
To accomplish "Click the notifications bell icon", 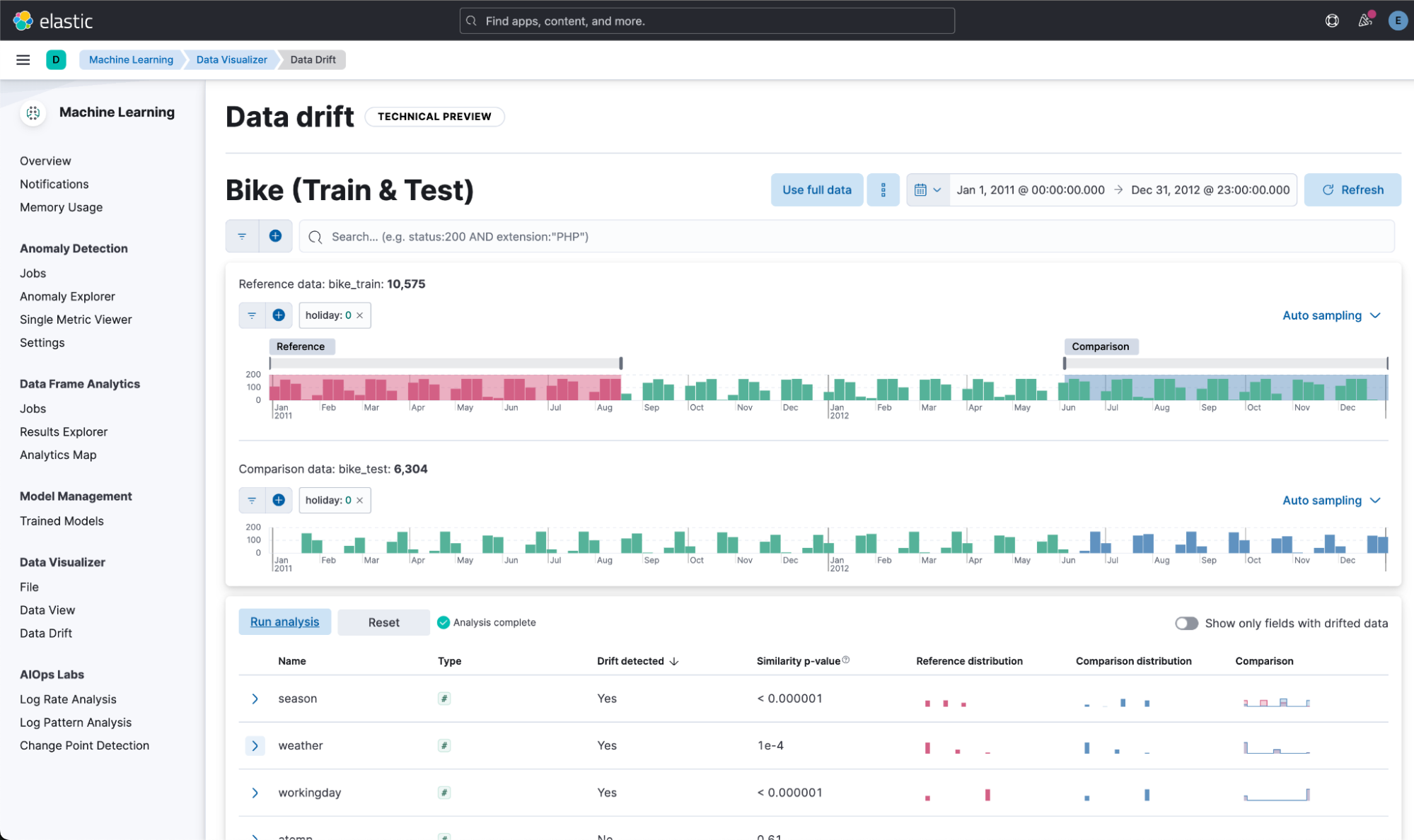I will [x=1364, y=21].
